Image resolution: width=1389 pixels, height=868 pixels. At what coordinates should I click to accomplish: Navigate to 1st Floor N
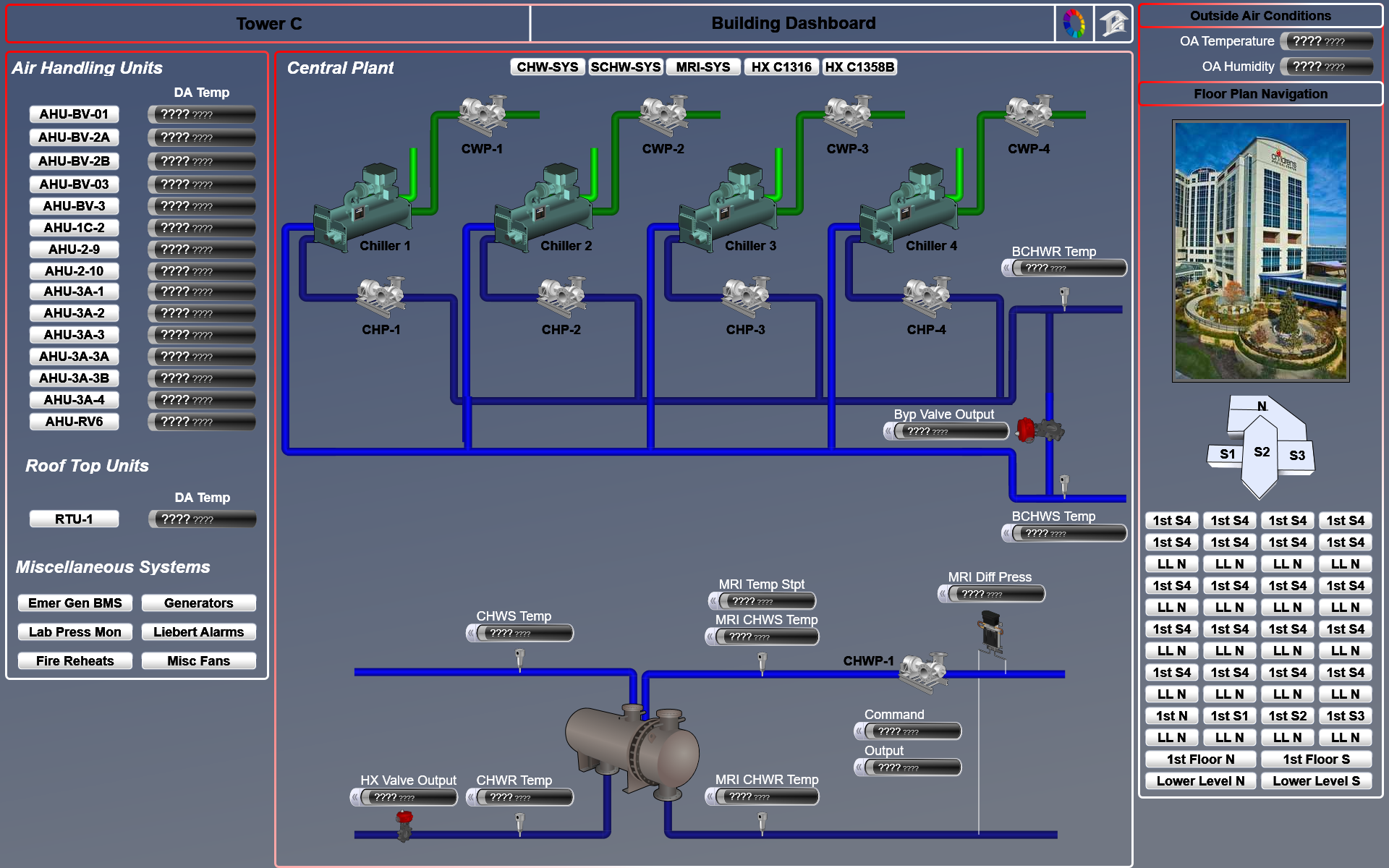point(1200,759)
